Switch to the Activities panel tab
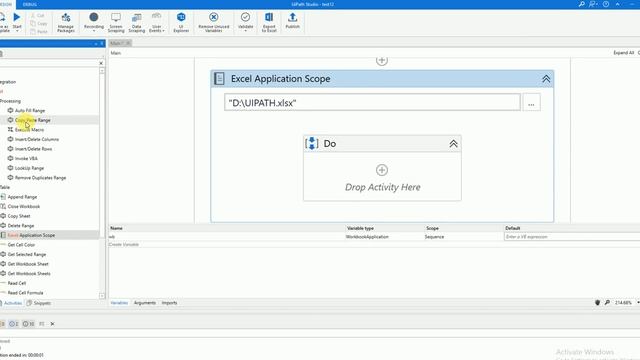This screenshot has height=360, width=640. 12,303
